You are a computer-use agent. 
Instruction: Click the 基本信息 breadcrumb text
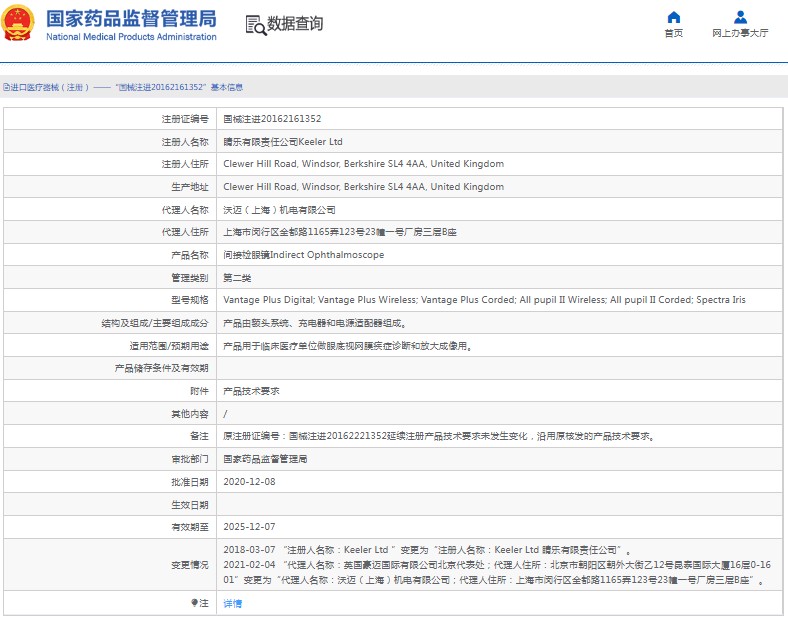pyautogui.click(x=227, y=87)
